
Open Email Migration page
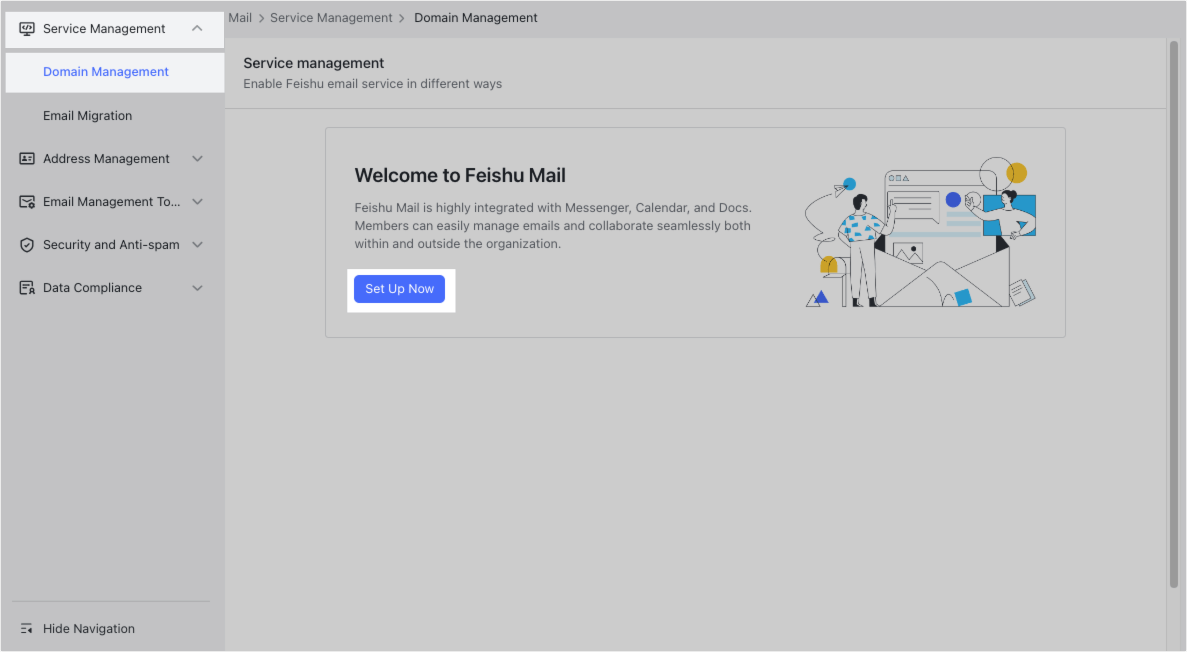pyautogui.click(x=87, y=116)
